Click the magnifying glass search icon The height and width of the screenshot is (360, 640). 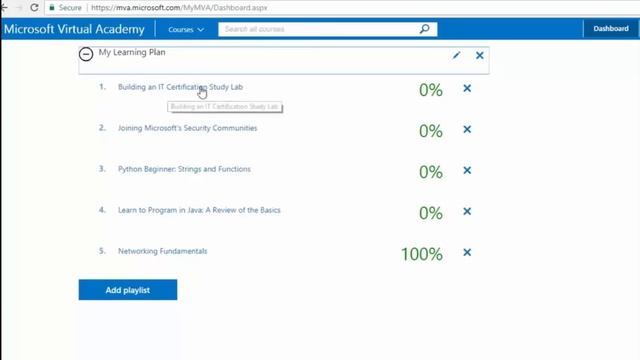coord(424,29)
